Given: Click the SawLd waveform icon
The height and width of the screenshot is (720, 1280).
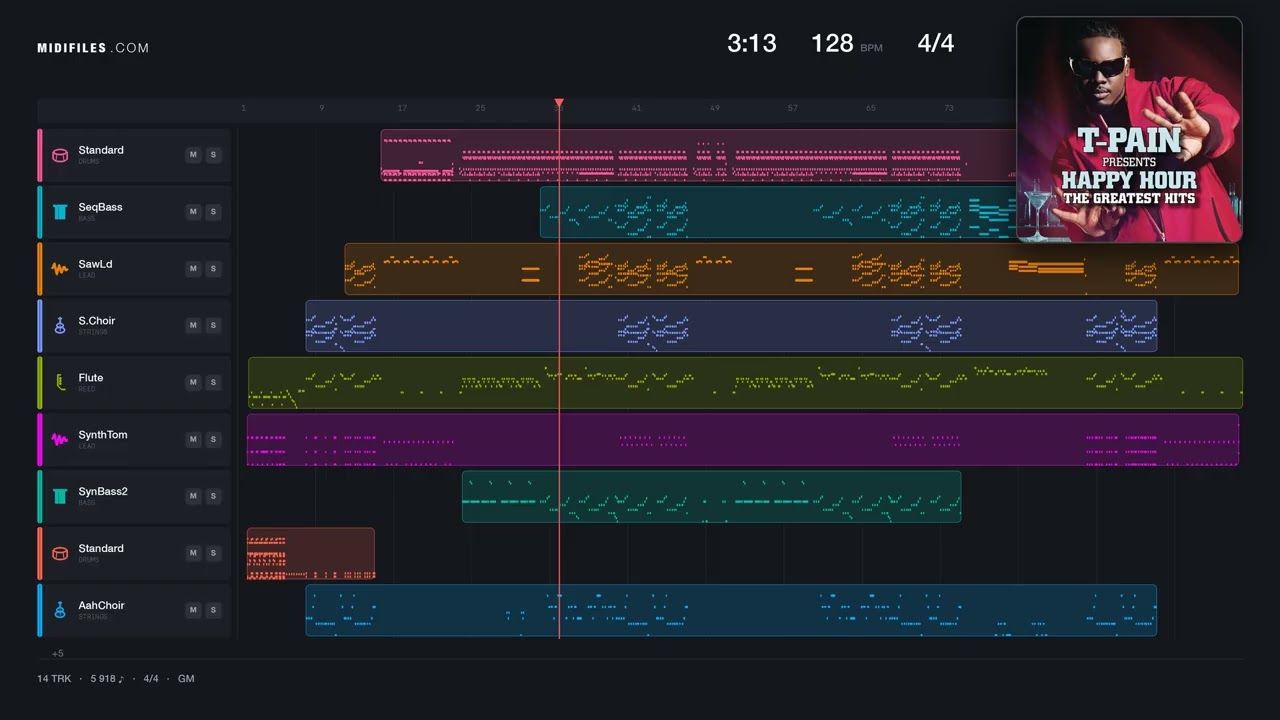Looking at the screenshot, I should click(x=60, y=269).
